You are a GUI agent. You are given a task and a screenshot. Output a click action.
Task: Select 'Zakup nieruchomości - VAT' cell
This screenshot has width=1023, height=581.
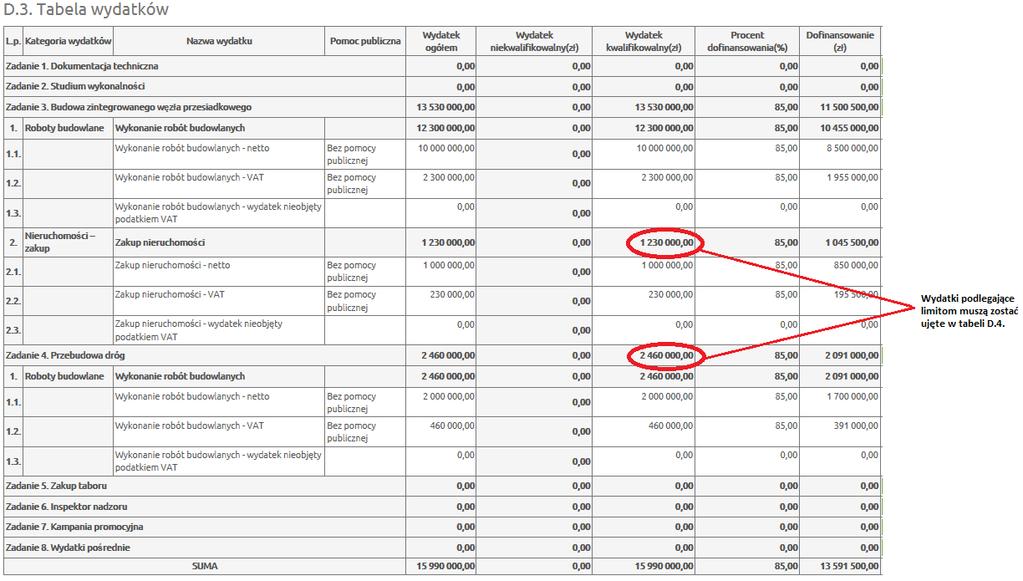click(219, 301)
